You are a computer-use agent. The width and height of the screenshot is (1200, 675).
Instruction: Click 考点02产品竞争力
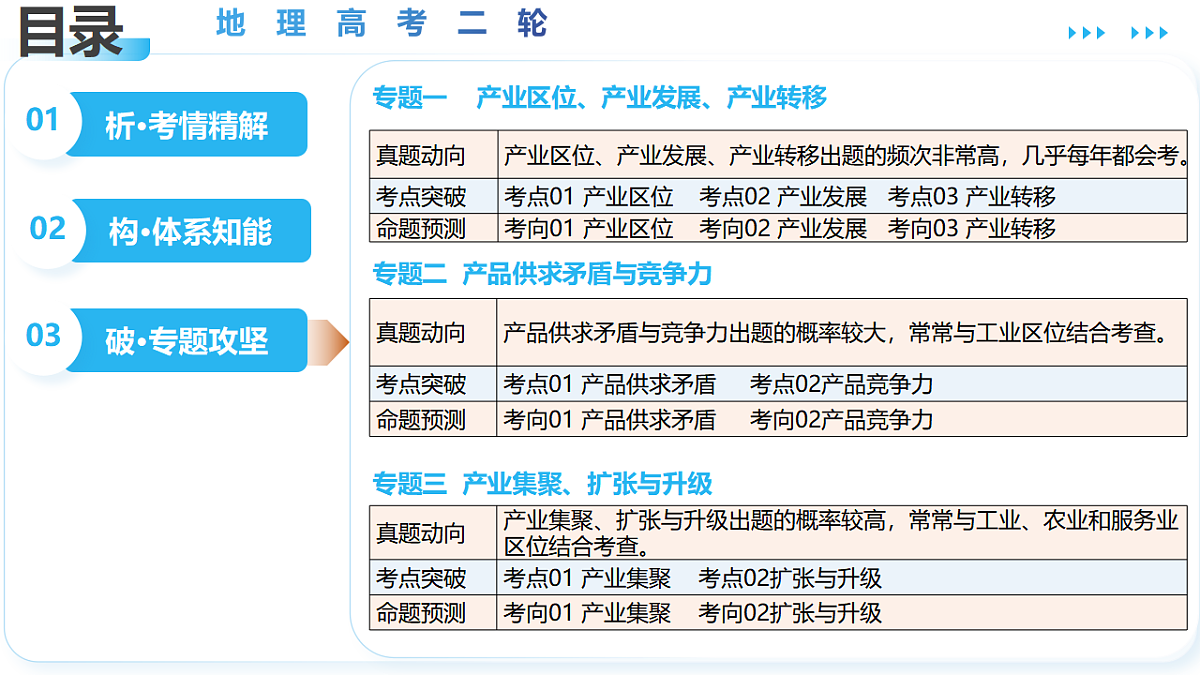click(x=841, y=383)
